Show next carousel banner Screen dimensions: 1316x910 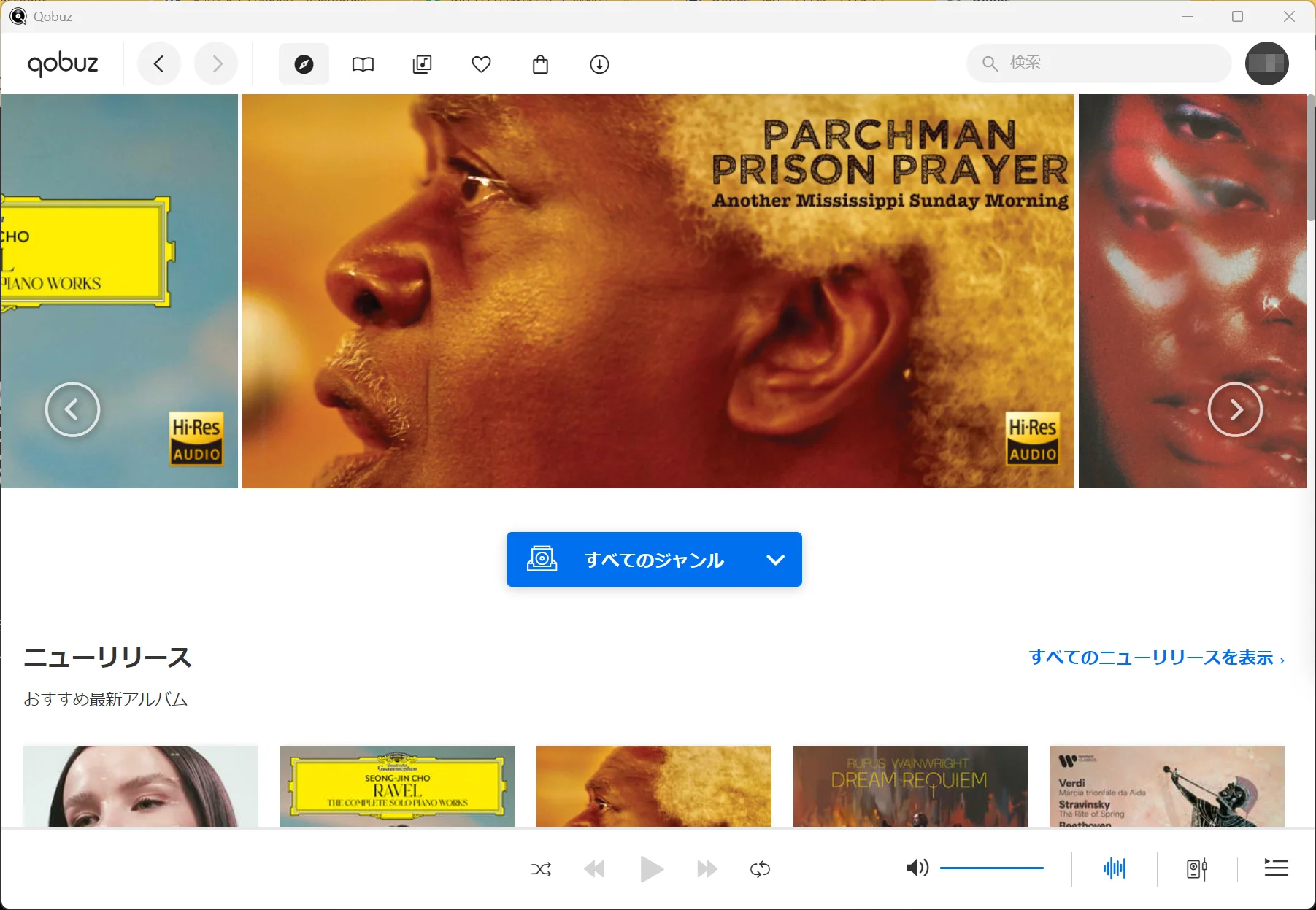(x=1235, y=409)
